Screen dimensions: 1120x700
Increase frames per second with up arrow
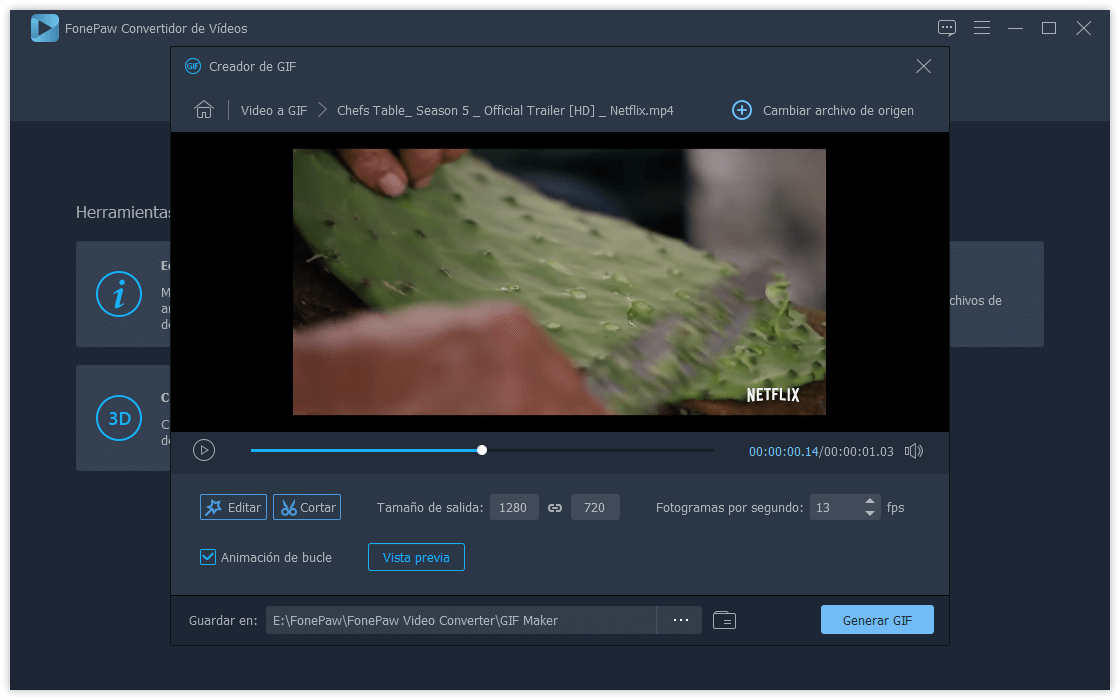click(869, 501)
